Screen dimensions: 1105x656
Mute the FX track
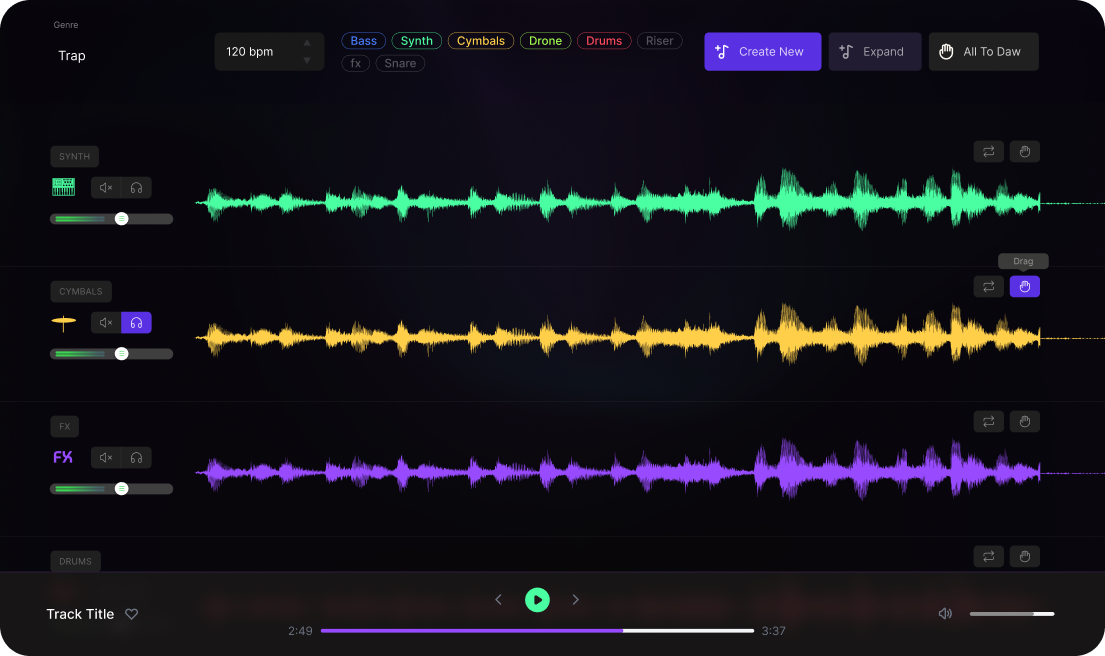pos(106,457)
